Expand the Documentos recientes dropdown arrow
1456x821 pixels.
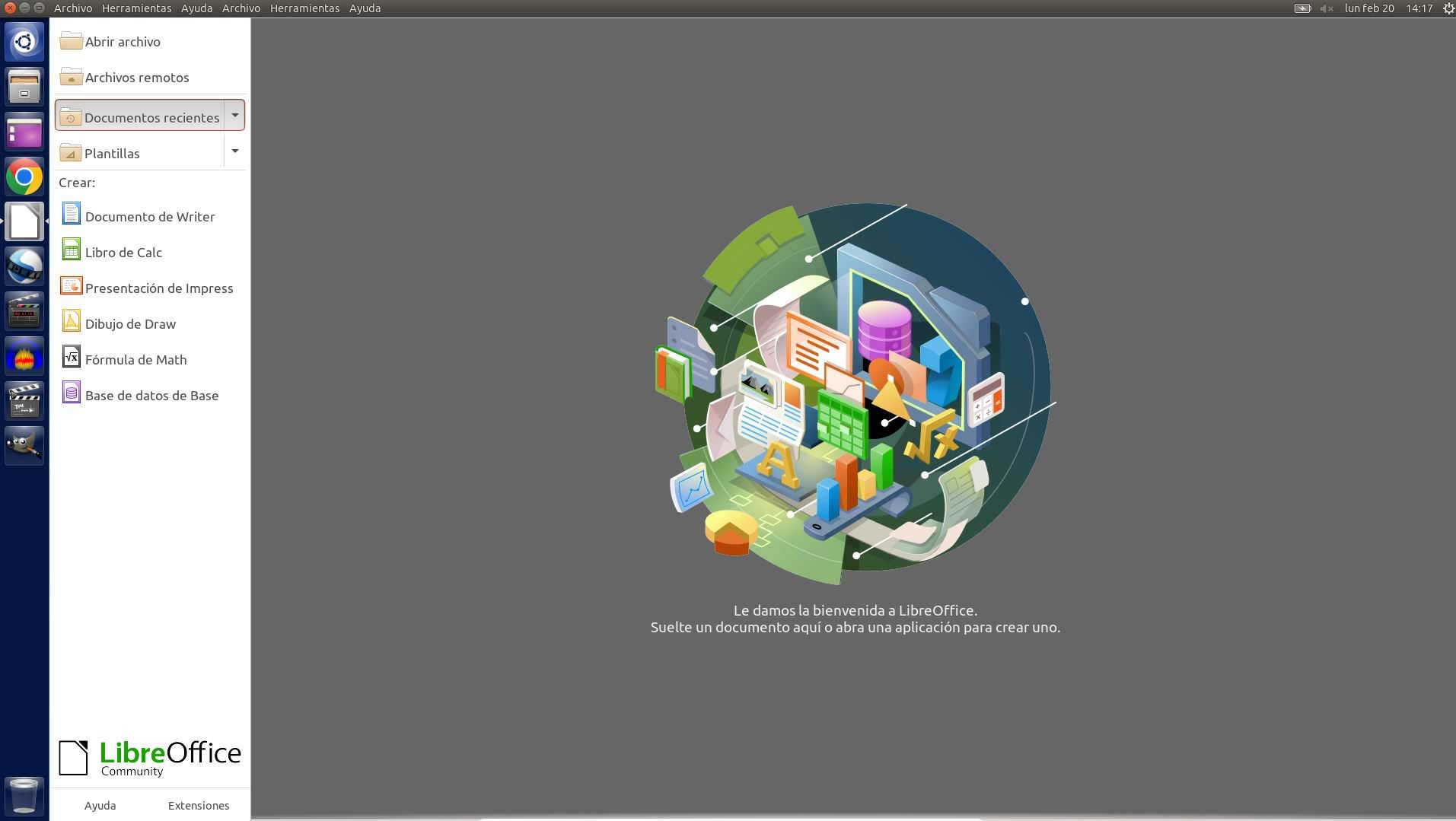point(234,115)
